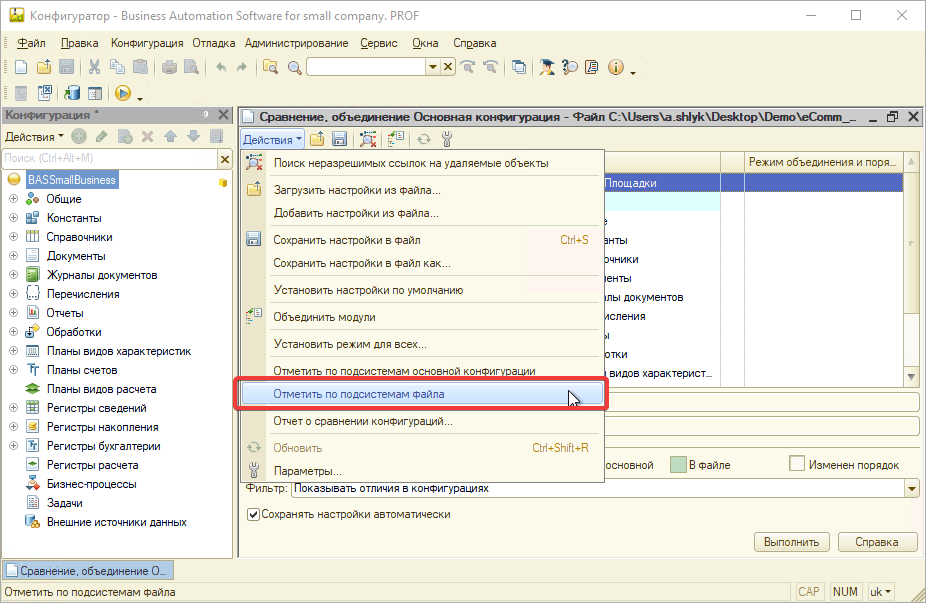Image resolution: width=926 pixels, height=603 pixels.
Task: Click the start debugging play icon
Action: [123, 93]
